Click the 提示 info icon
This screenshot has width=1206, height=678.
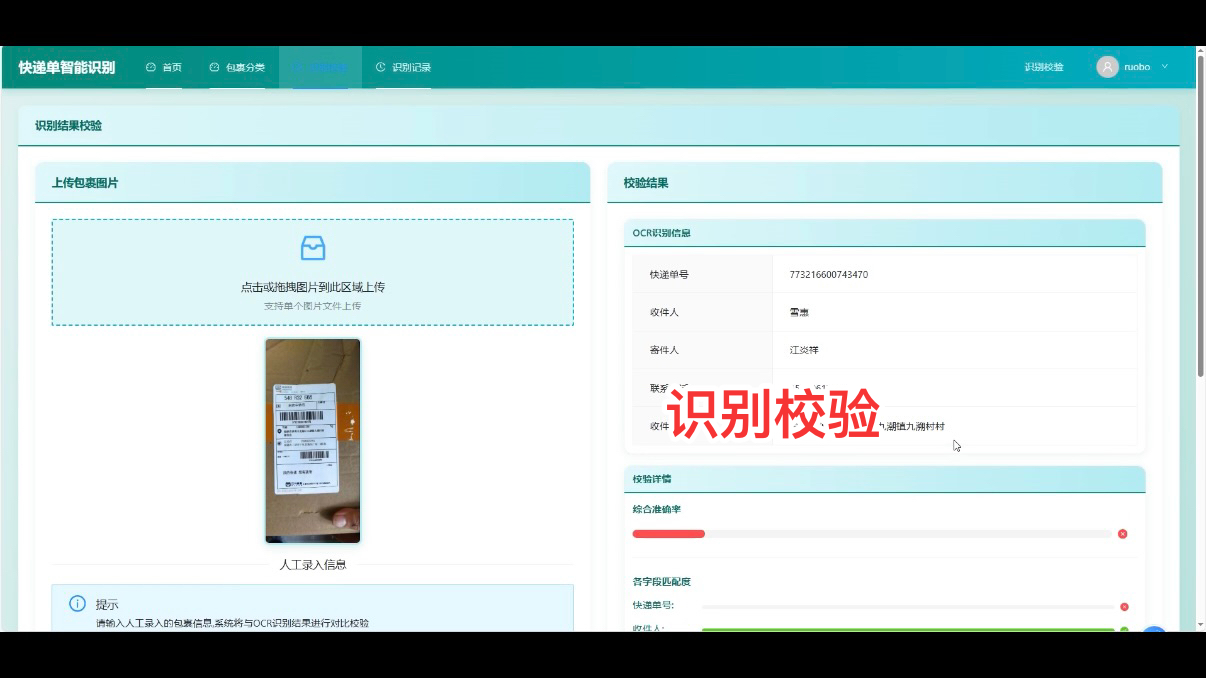point(77,603)
